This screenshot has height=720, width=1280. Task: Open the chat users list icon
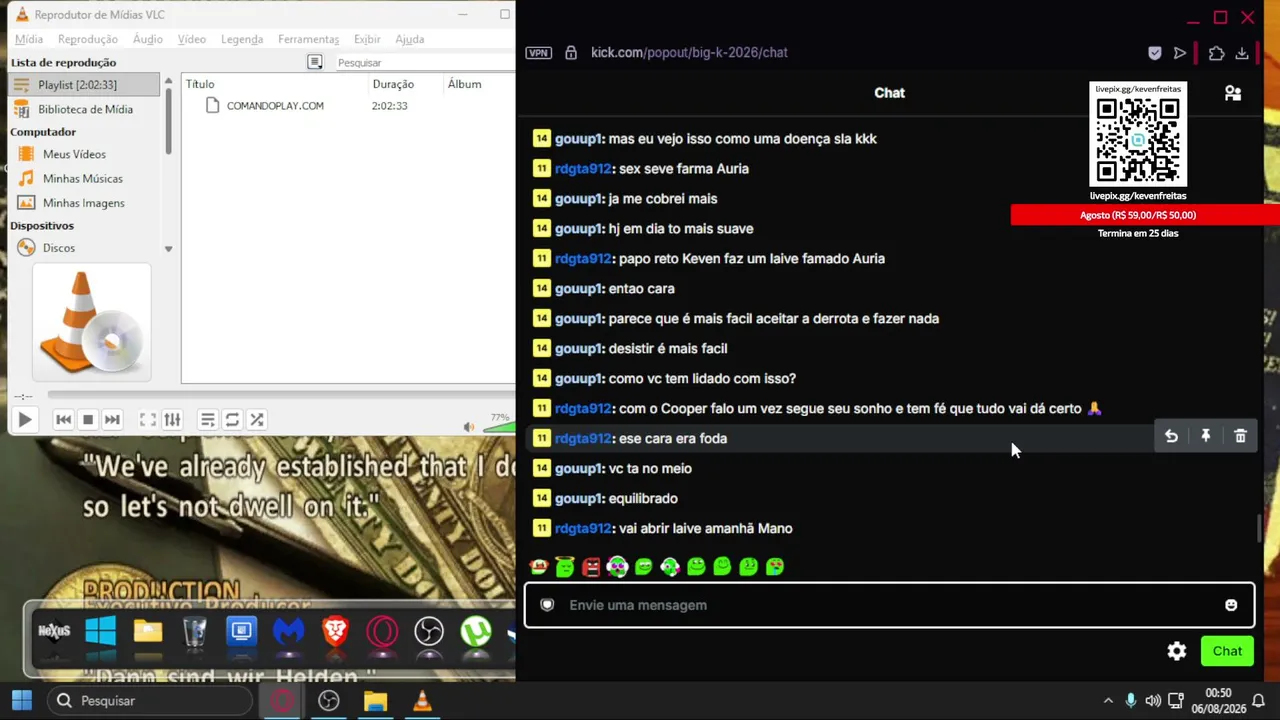(1233, 93)
